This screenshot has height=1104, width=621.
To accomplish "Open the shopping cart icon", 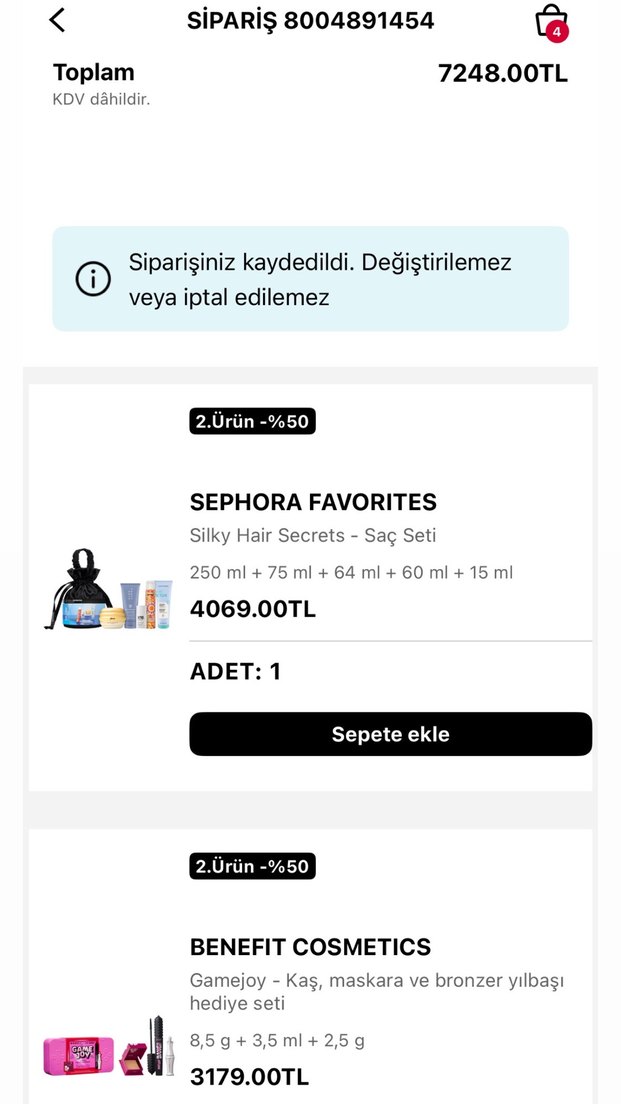I will coord(552,21).
